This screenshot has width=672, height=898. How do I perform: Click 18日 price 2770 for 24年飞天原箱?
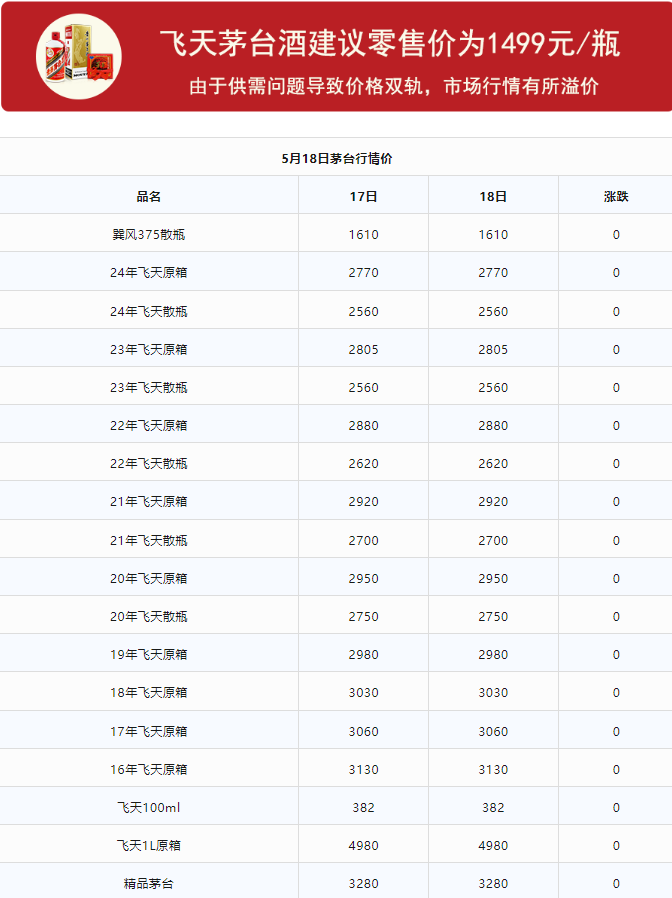pos(493,273)
